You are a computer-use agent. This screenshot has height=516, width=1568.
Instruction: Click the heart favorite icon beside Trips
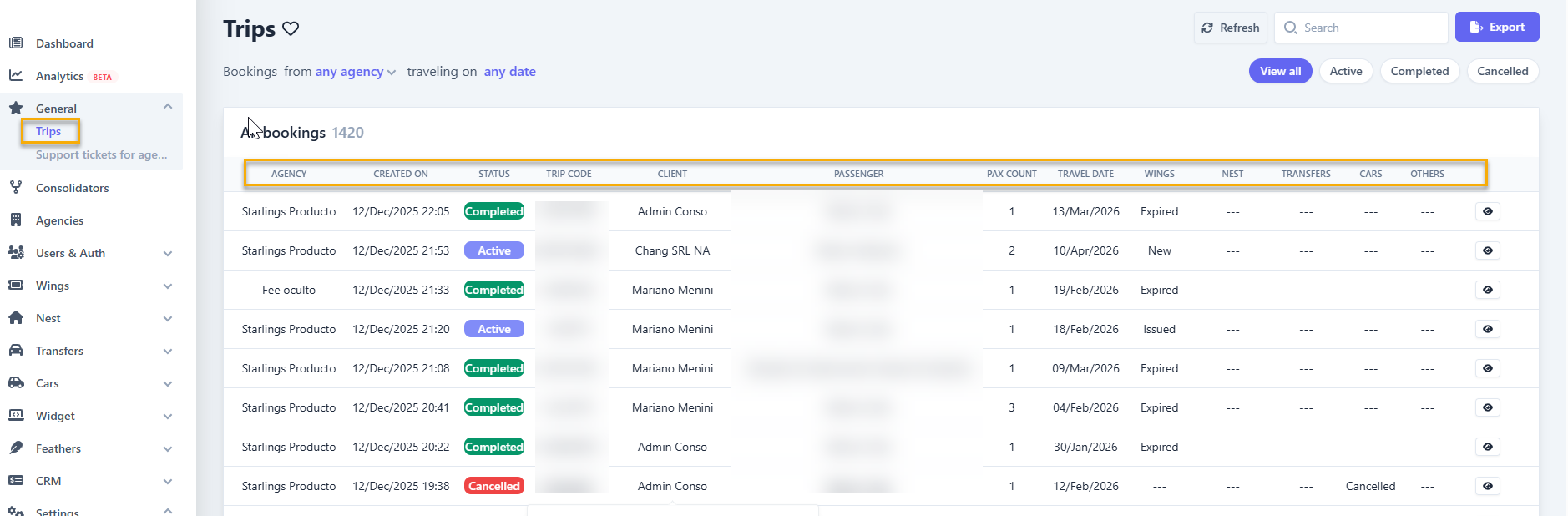(x=291, y=28)
